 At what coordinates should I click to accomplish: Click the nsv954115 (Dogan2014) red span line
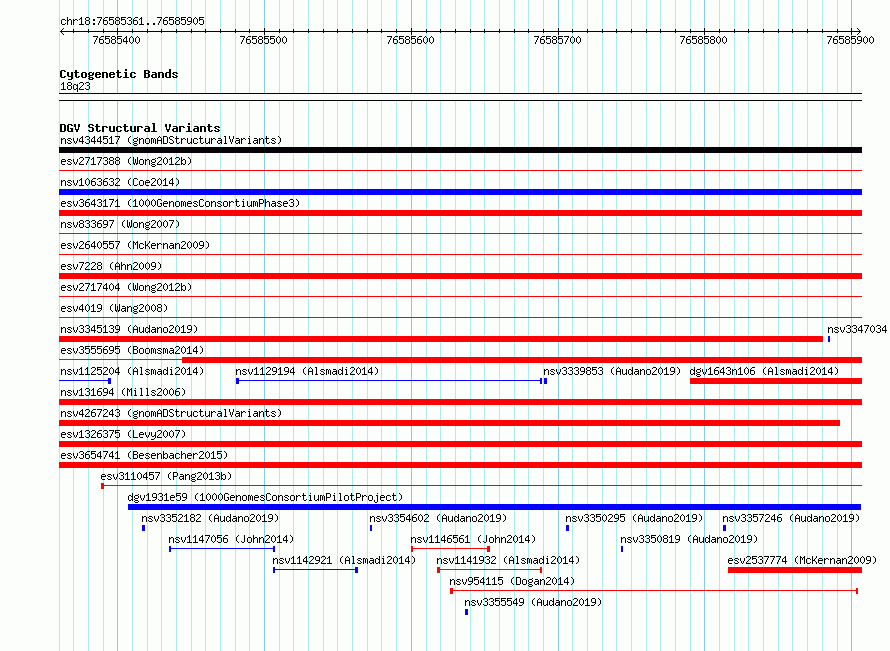tap(654, 591)
